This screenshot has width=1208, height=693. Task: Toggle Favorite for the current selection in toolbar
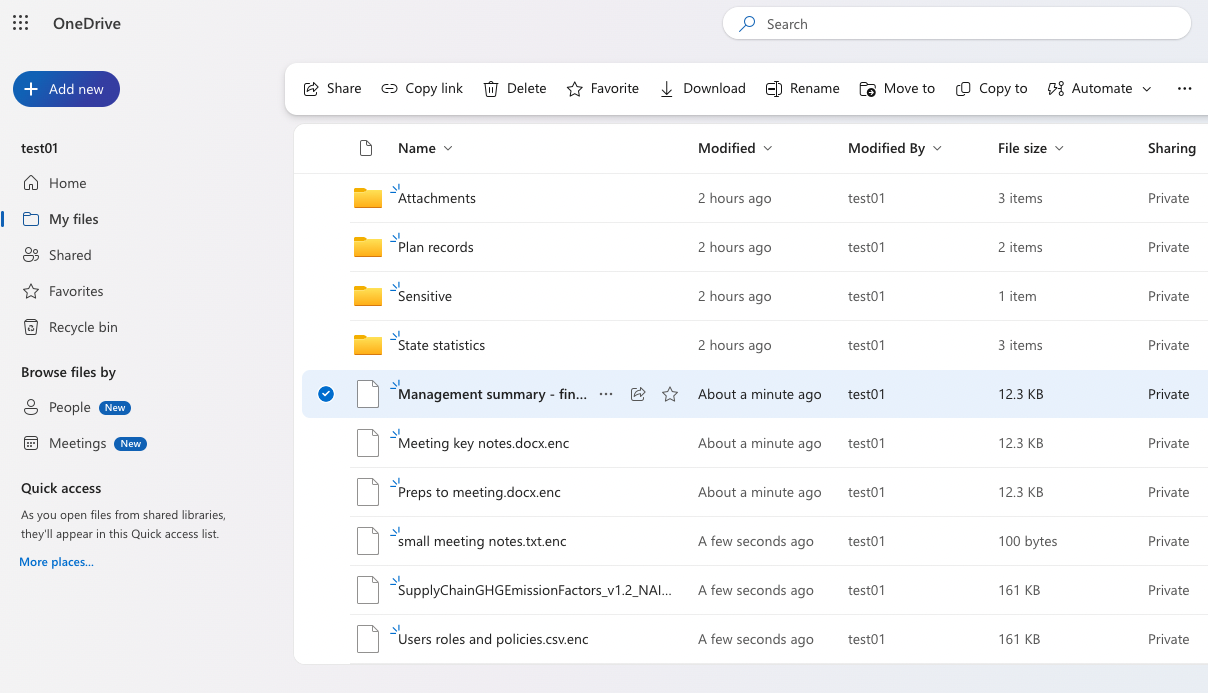pos(602,88)
